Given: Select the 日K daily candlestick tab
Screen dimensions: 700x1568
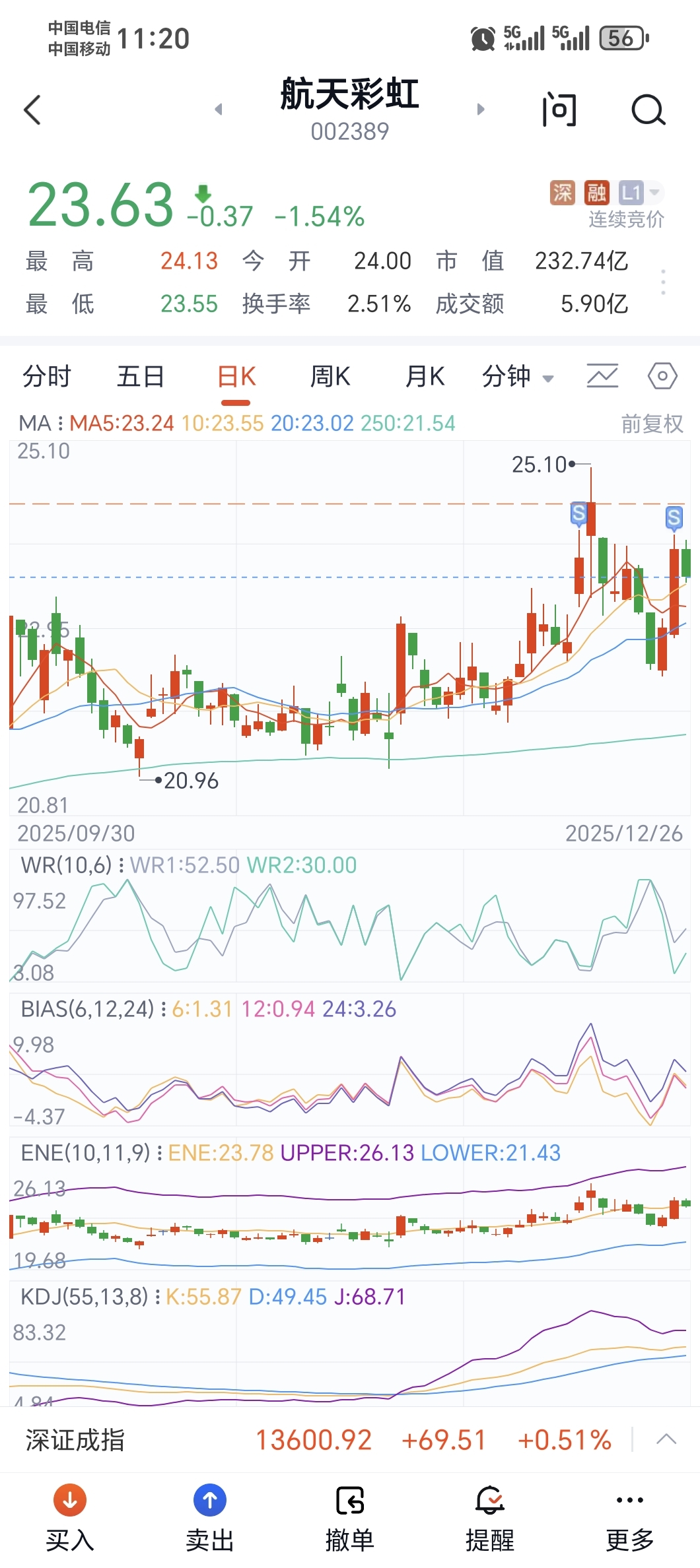Looking at the screenshot, I should tap(236, 377).
